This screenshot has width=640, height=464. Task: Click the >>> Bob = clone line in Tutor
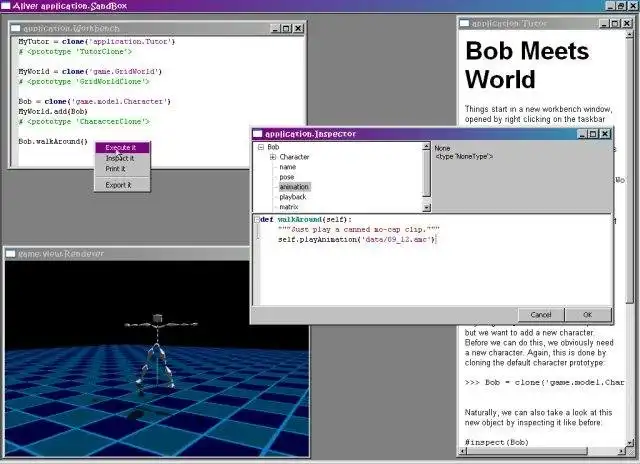click(x=544, y=382)
